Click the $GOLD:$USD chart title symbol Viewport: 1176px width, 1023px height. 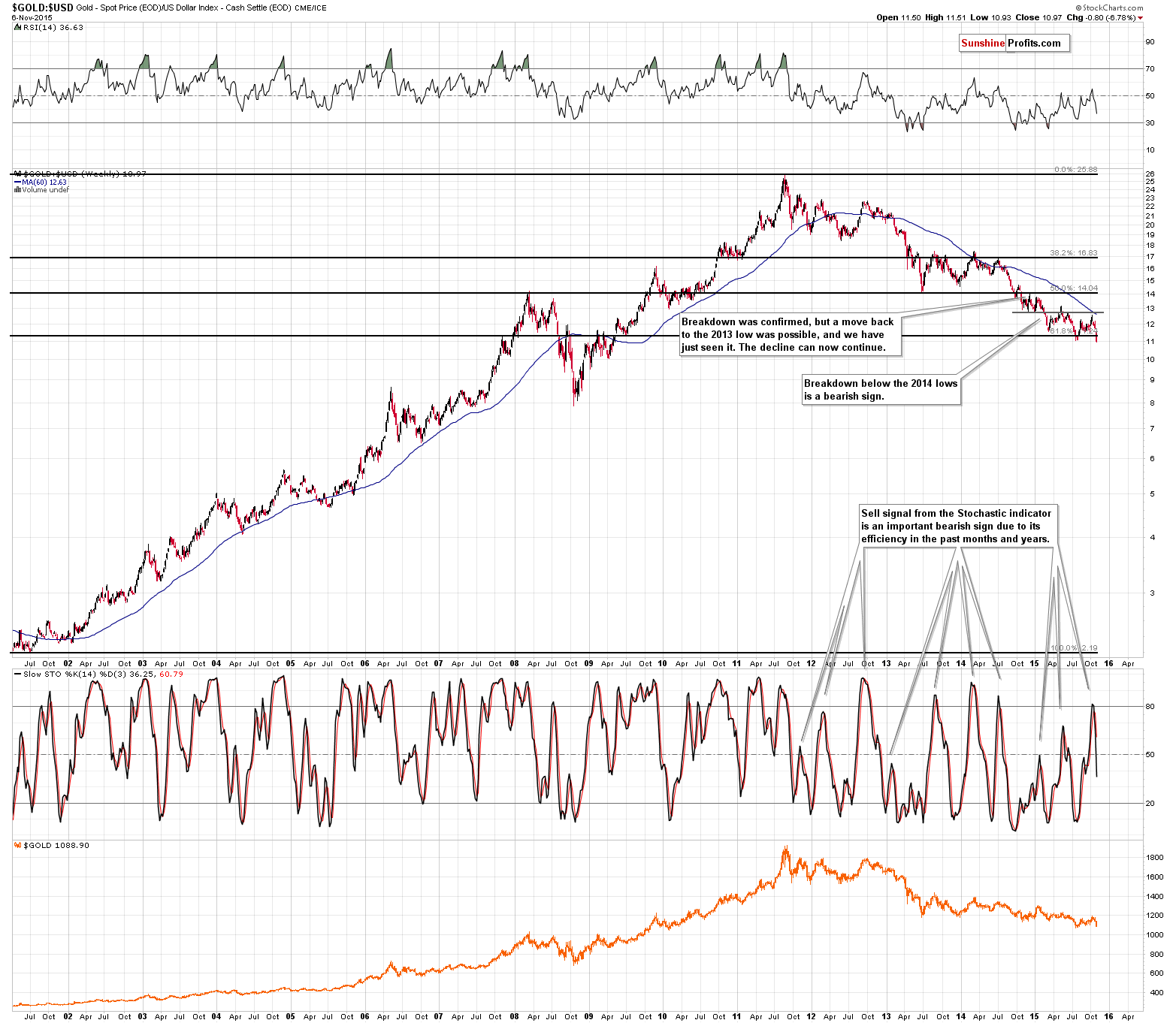click(x=43, y=8)
